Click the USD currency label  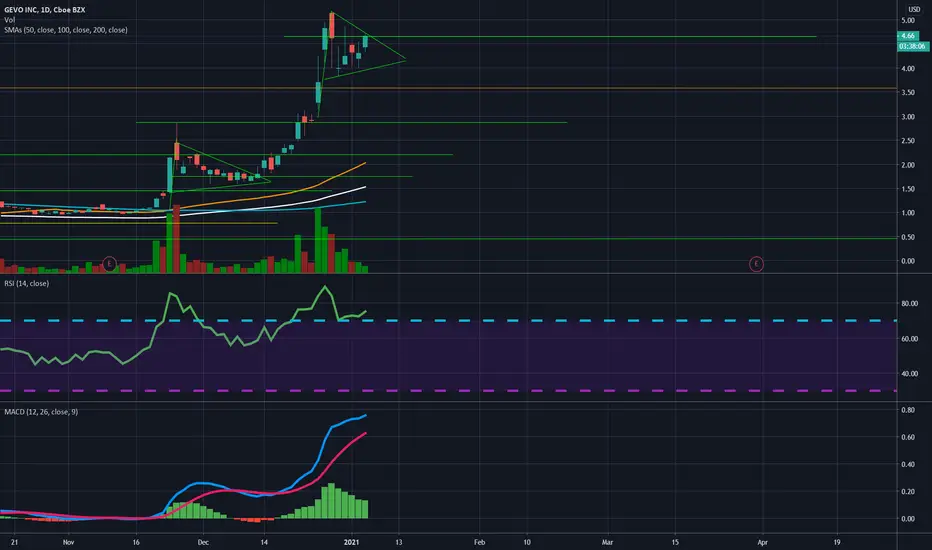point(914,10)
